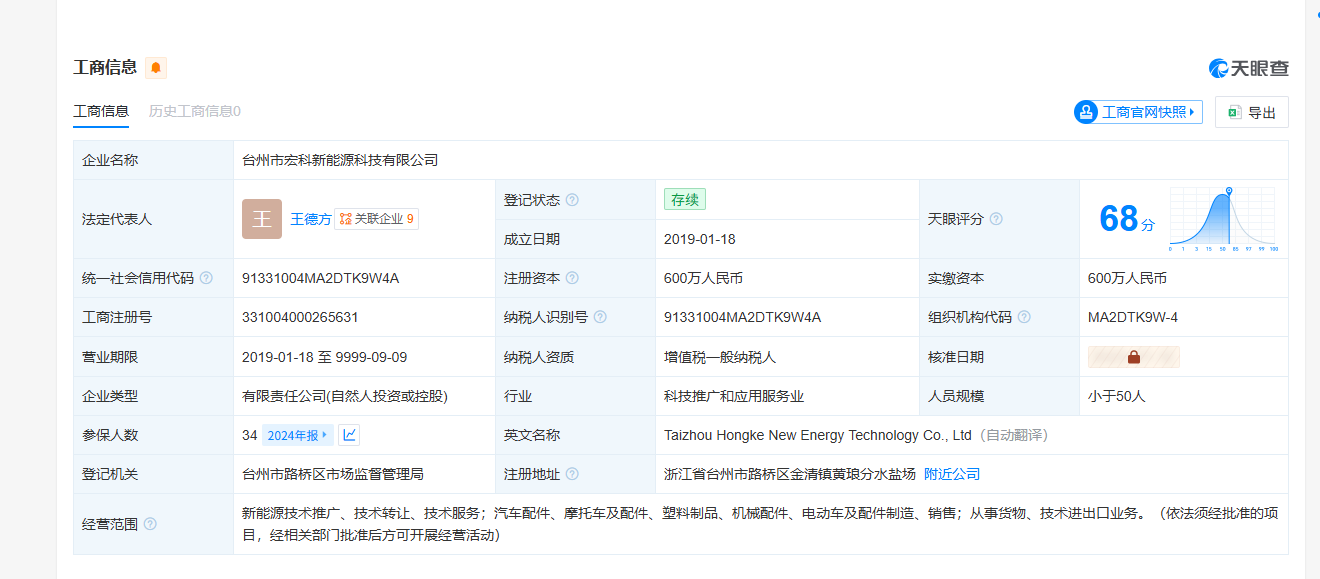The width and height of the screenshot is (1320, 579).
Task: Open 关联企业 9 related companies list
Action: pos(377,219)
